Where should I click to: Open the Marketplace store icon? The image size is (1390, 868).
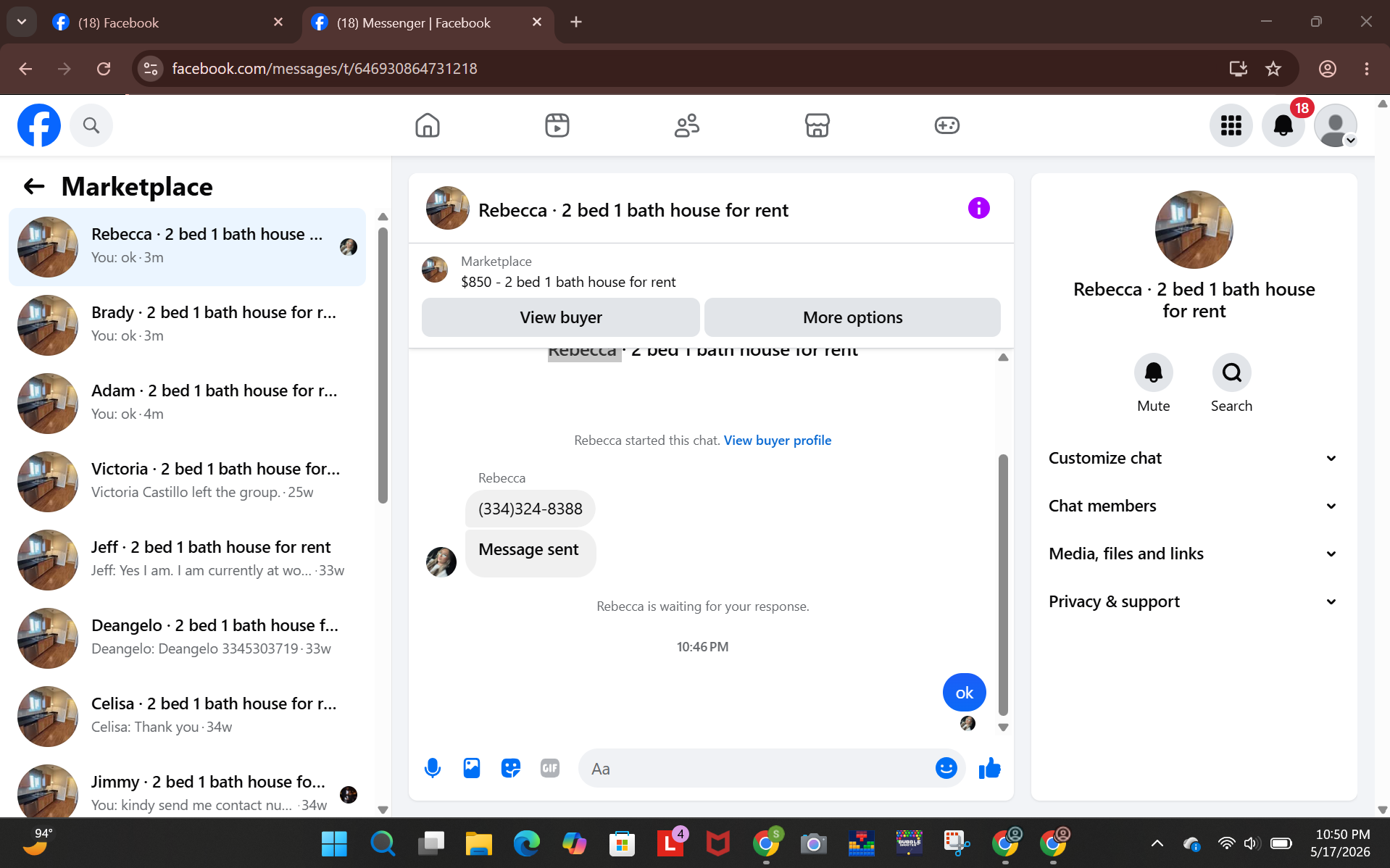[x=817, y=125]
